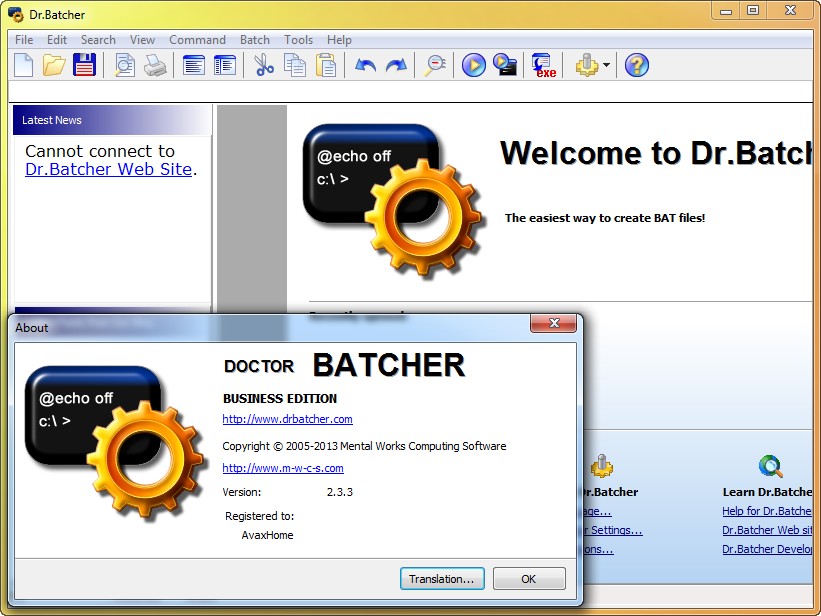821x616 pixels.
Task: Switch to the second editor view mode icon
Action: coord(225,65)
